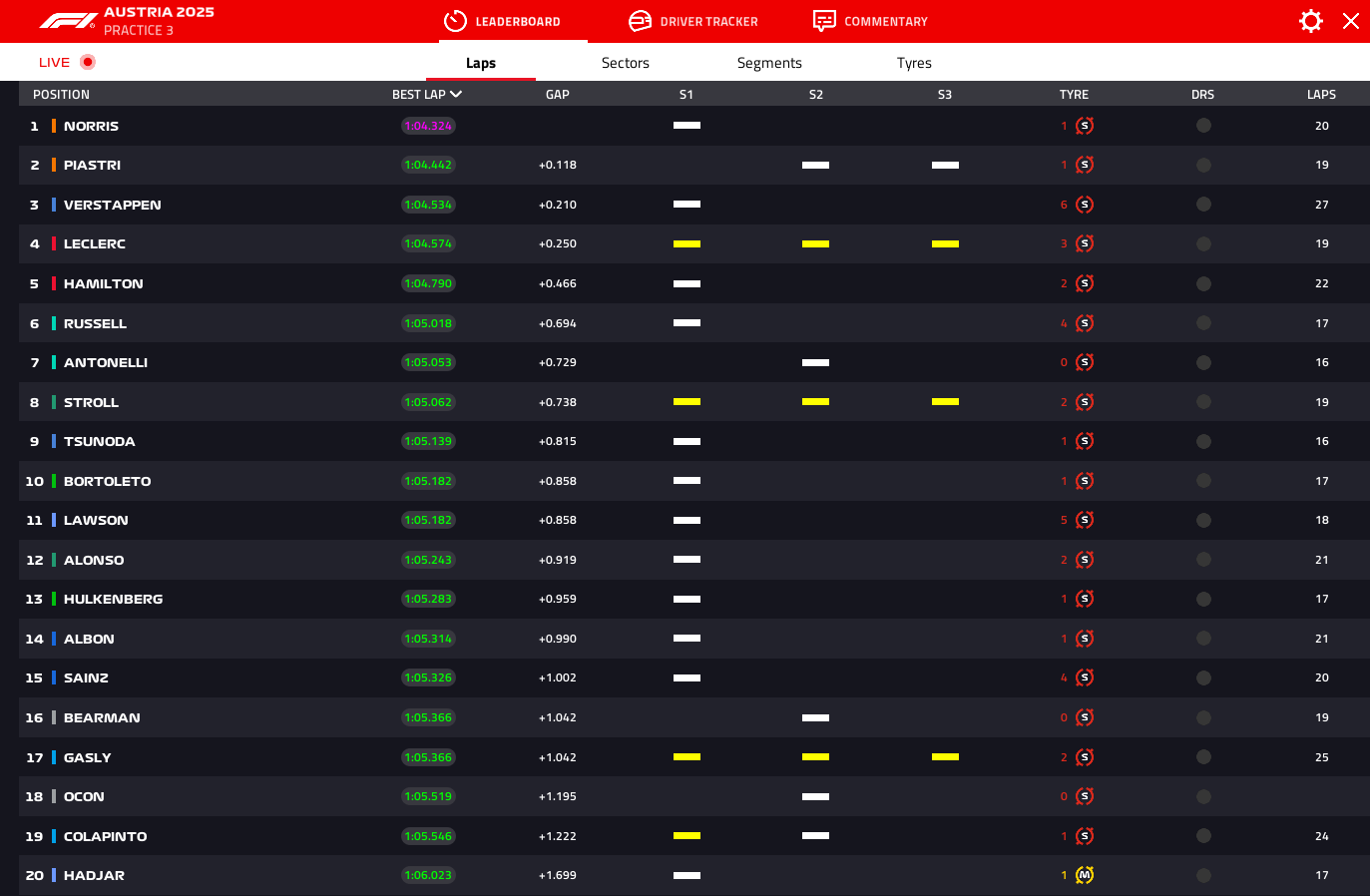
Task: Click Piastri's soft tyre icon
Action: pyautogui.click(x=1085, y=165)
